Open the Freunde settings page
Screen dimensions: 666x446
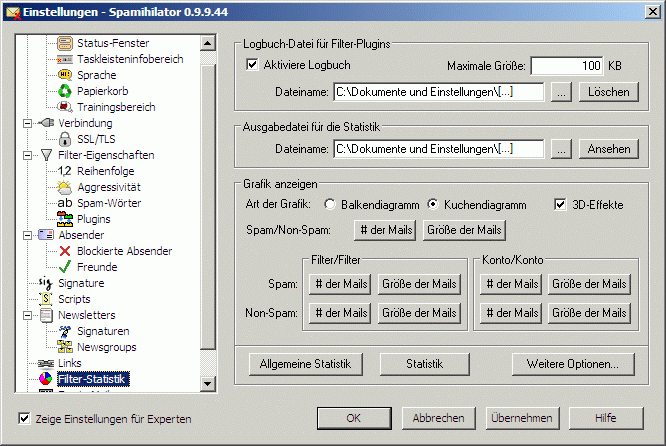pyautogui.click(x=97, y=267)
